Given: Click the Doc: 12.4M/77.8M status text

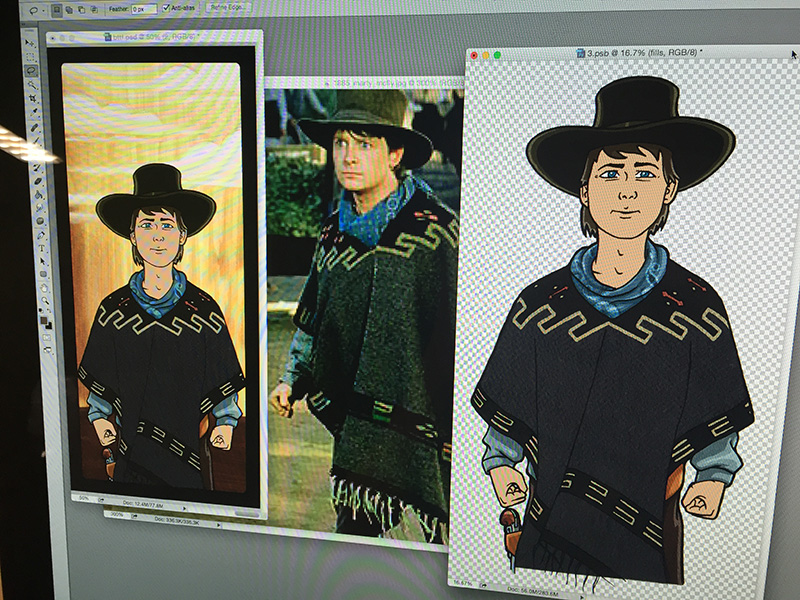Looking at the screenshot, I should click(x=143, y=504).
